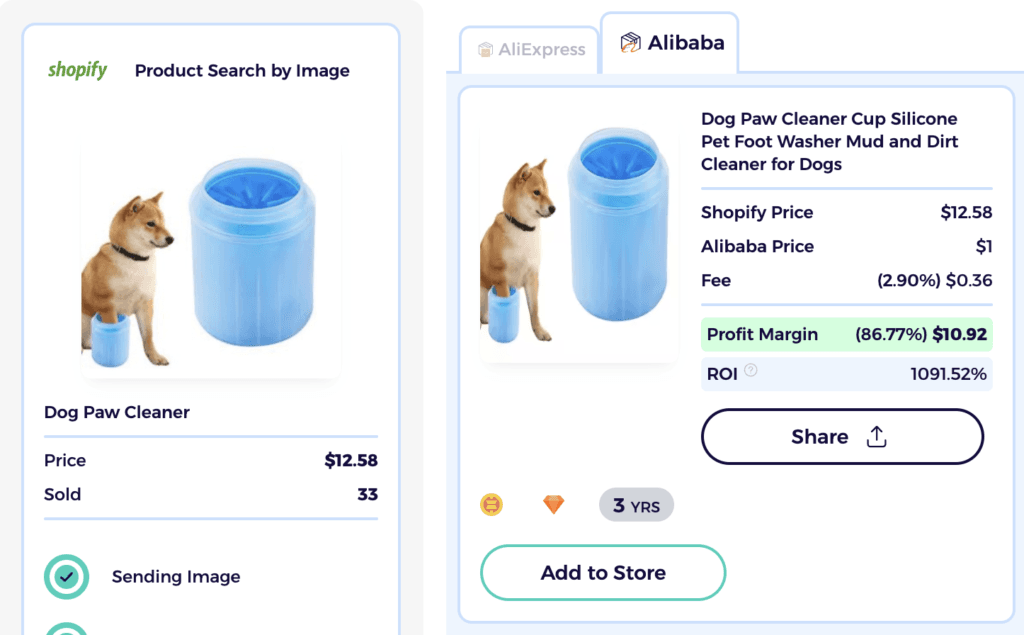This screenshot has height=635, width=1024.
Task: Click the Alibaba cube icon on its tab
Action: tap(632, 41)
